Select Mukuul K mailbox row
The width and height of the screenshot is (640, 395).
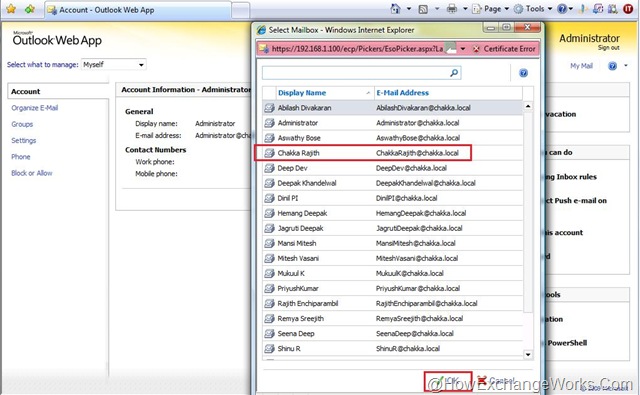(392, 274)
